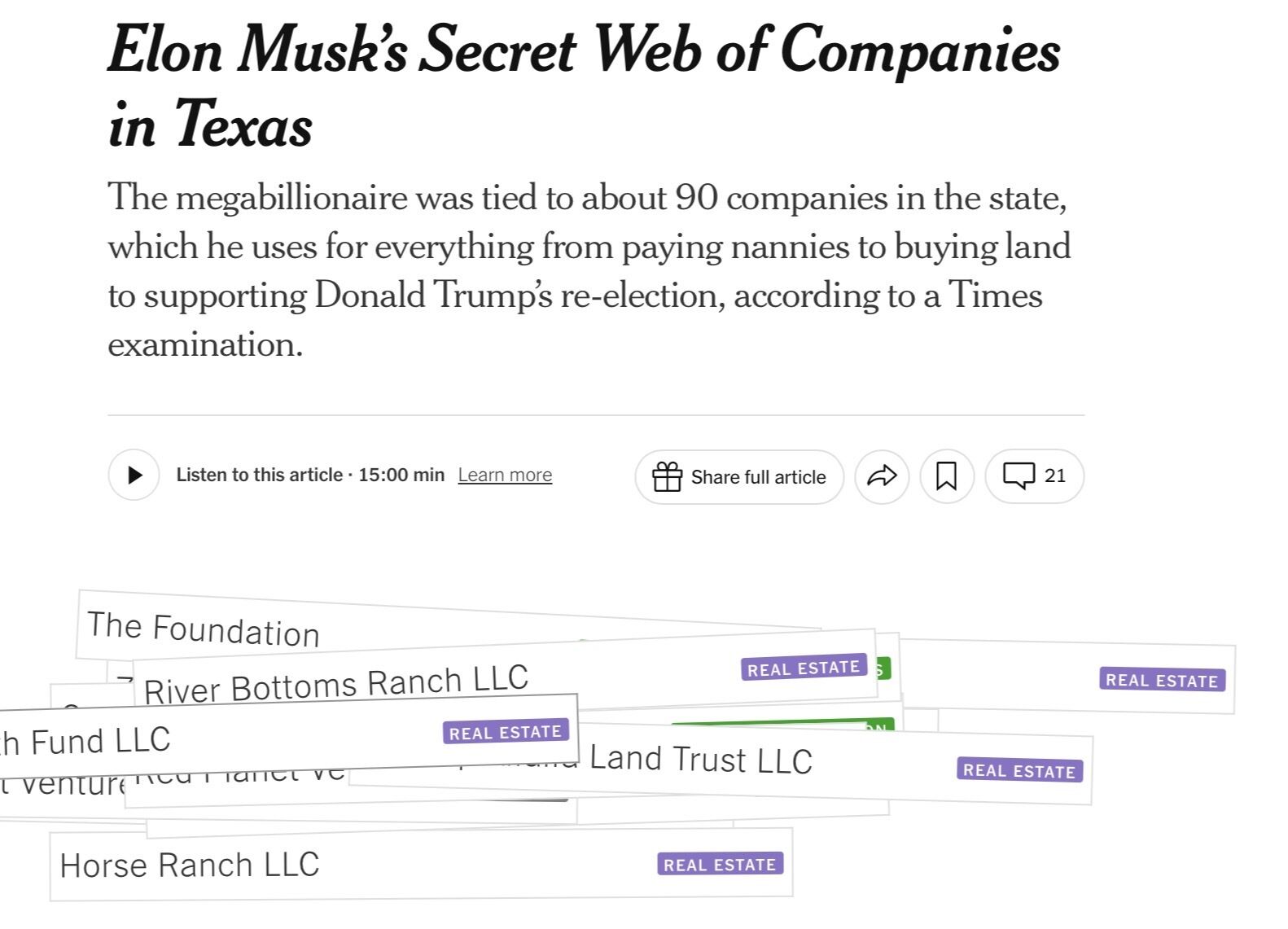The height and width of the screenshot is (929, 1288).
Task: Click The Foundation card
Action: click(204, 629)
